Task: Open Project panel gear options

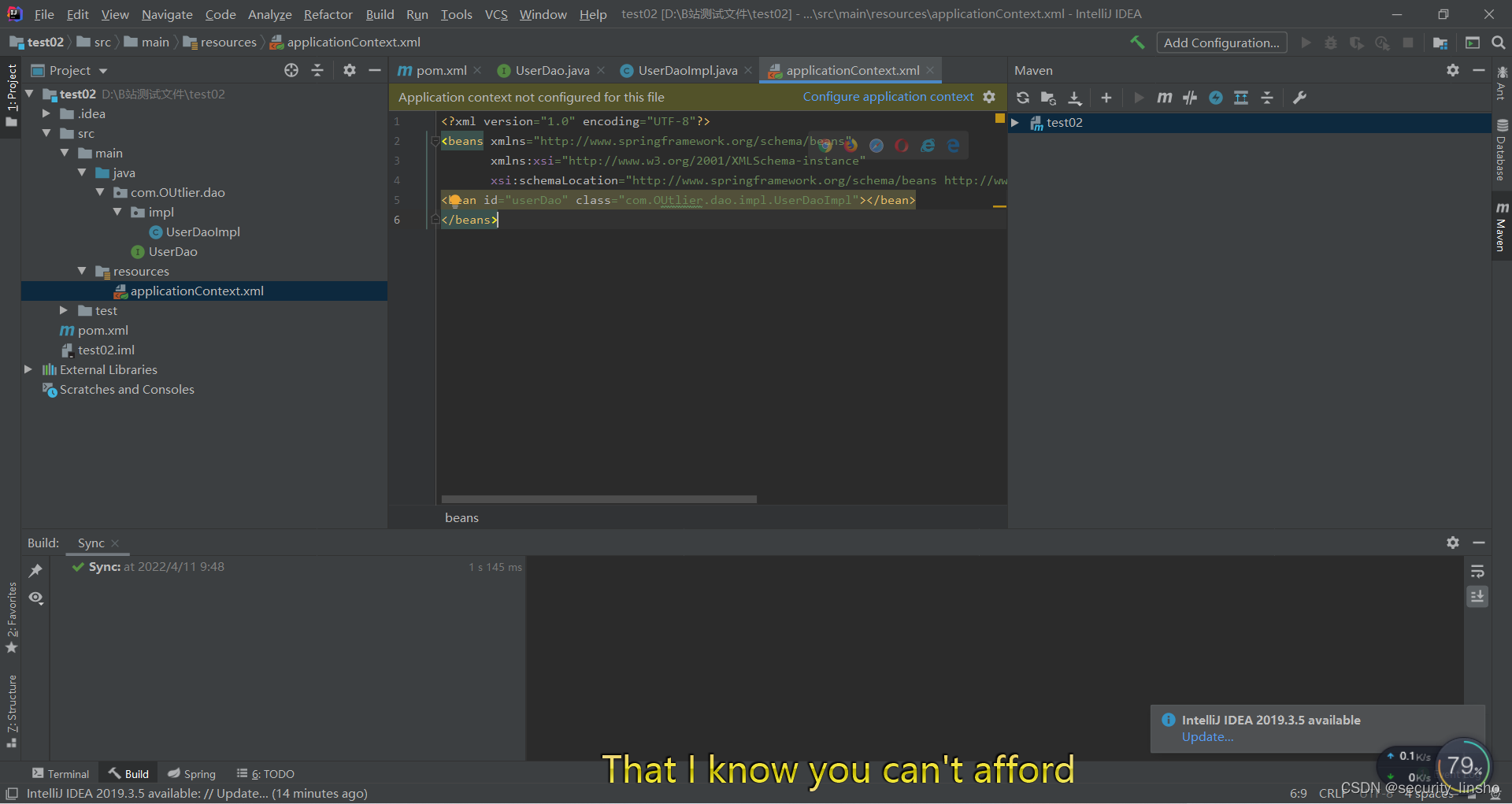Action: click(350, 70)
